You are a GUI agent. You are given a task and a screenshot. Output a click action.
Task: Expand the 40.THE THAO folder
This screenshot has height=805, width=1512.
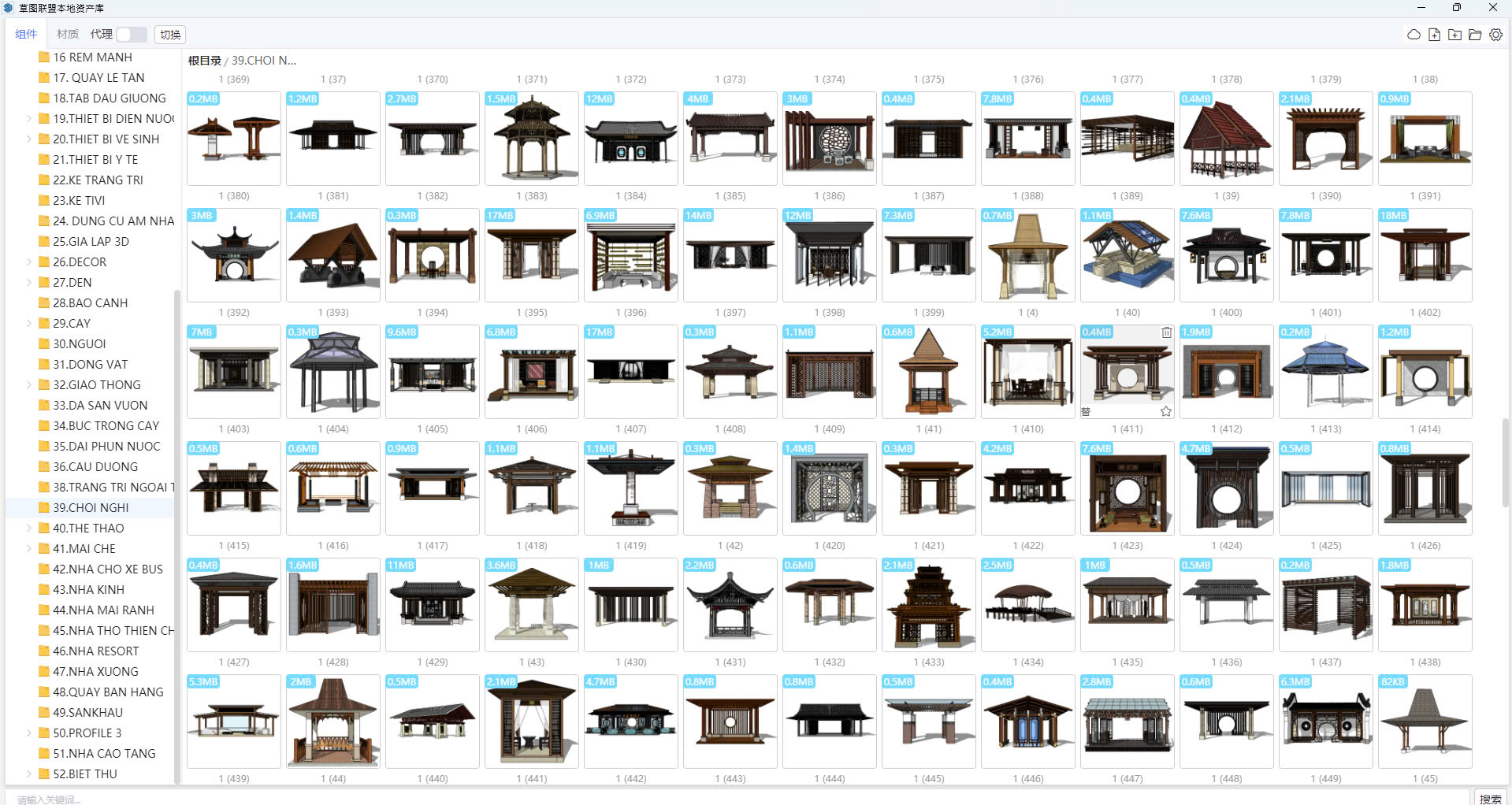point(29,529)
